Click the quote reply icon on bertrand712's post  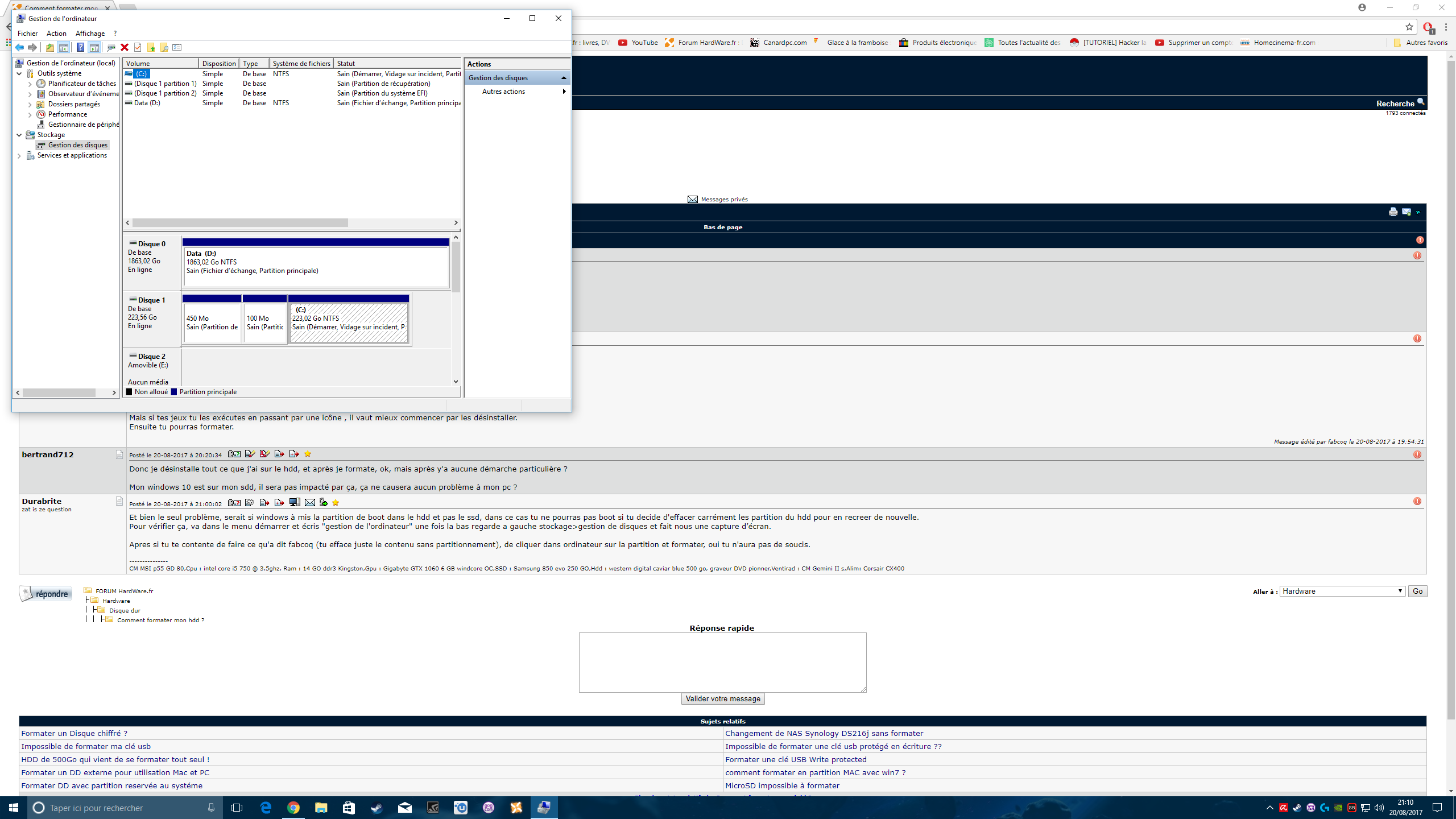click(279, 454)
